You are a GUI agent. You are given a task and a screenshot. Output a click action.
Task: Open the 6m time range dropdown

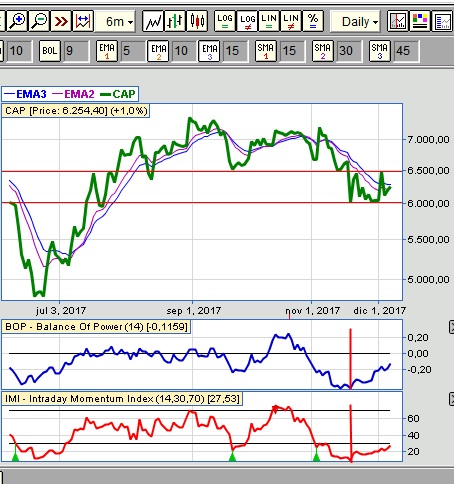115,22
